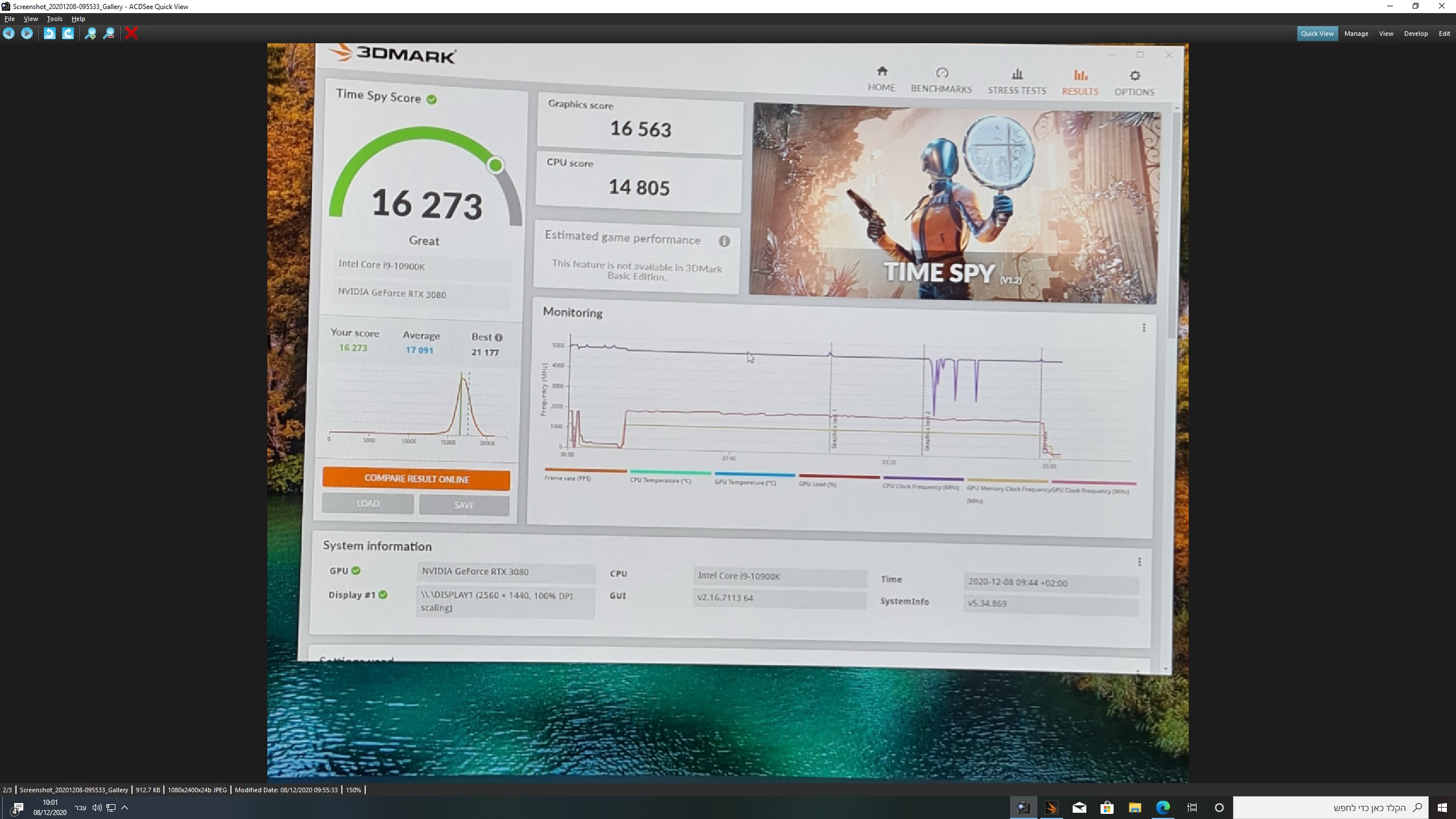Image resolution: width=1456 pixels, height=819 pixels.
Task: Rotate the image clockwise
Action: (67, 34)
